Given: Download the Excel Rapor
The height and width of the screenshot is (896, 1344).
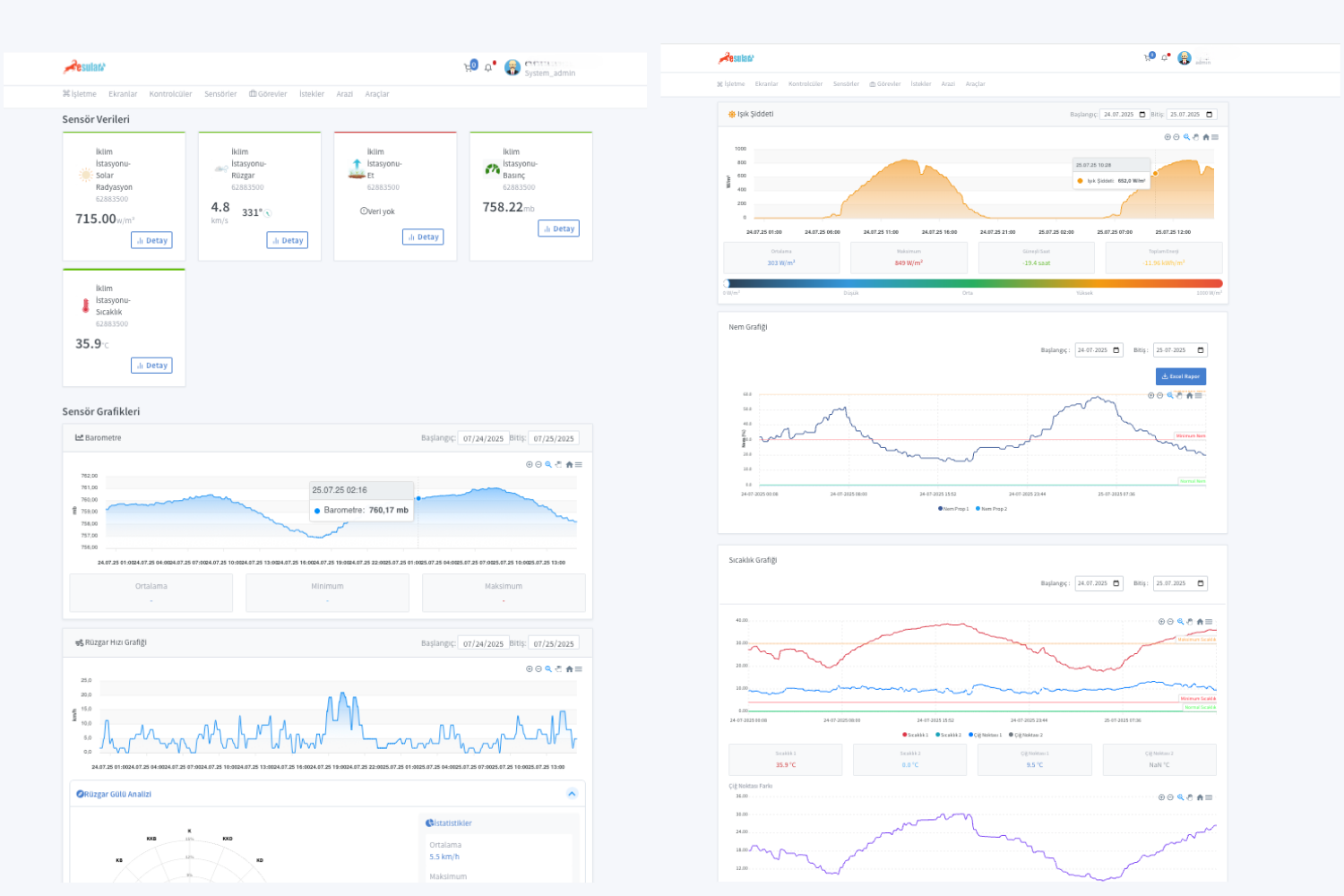Looking at the screenshot, I should [x=1181, y=376].
